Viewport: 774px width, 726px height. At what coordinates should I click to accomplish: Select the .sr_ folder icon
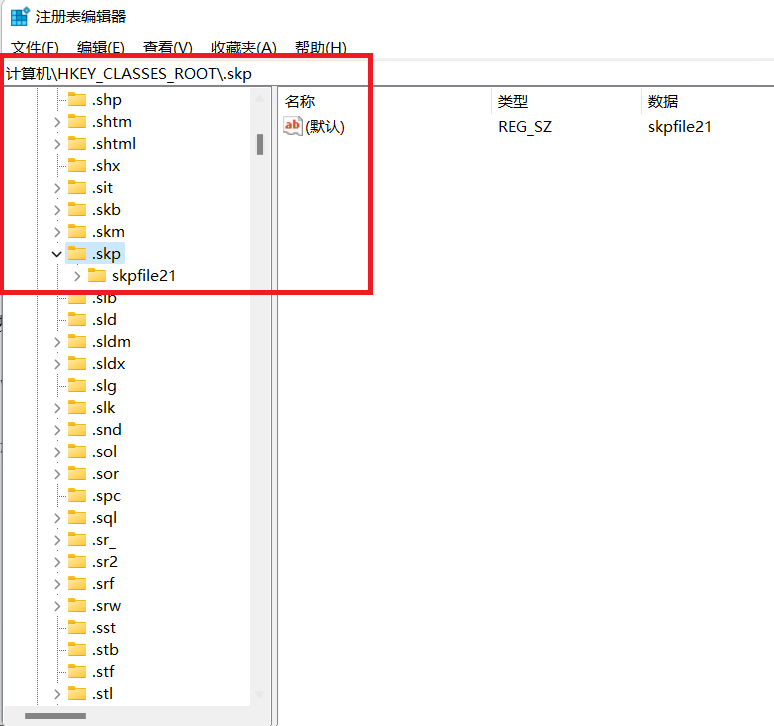[77, 540]
